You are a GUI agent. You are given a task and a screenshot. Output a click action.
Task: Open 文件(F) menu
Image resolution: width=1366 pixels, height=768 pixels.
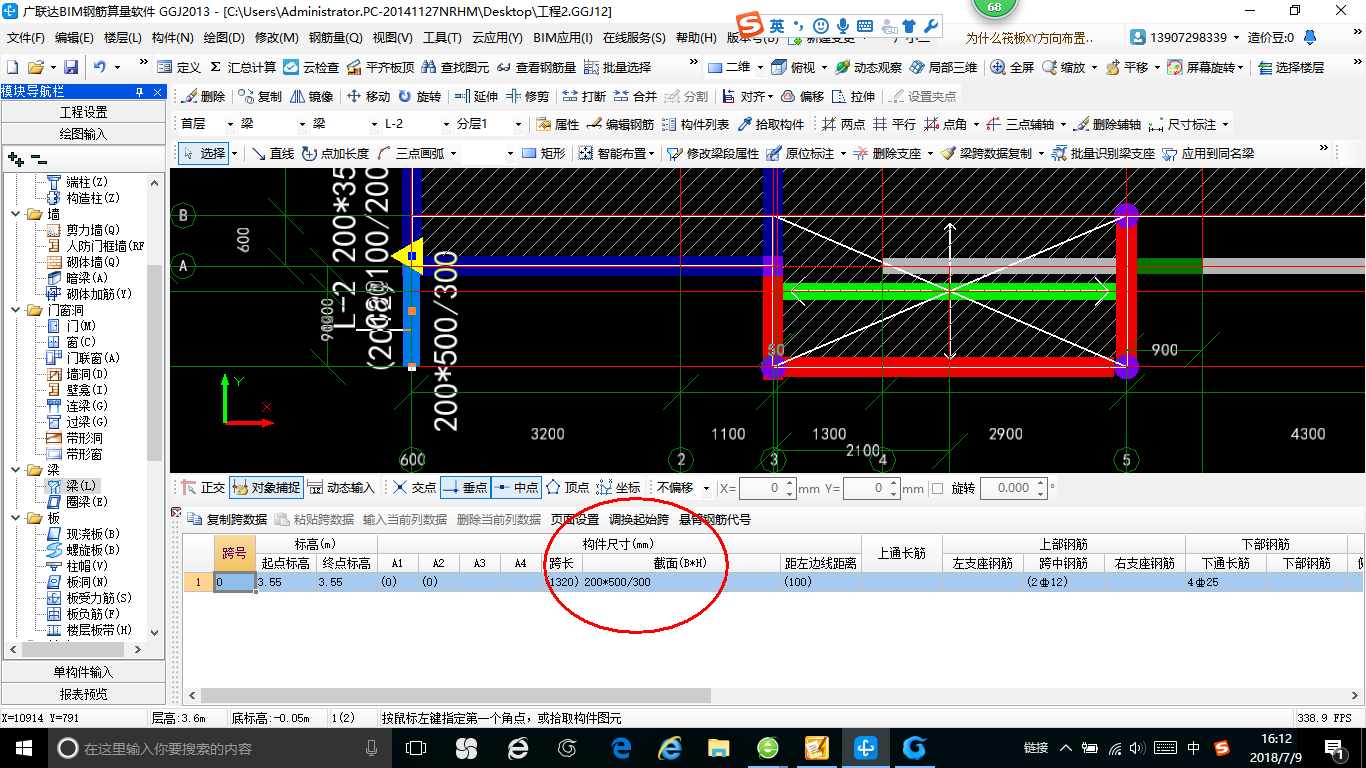[x=26, y=38]
